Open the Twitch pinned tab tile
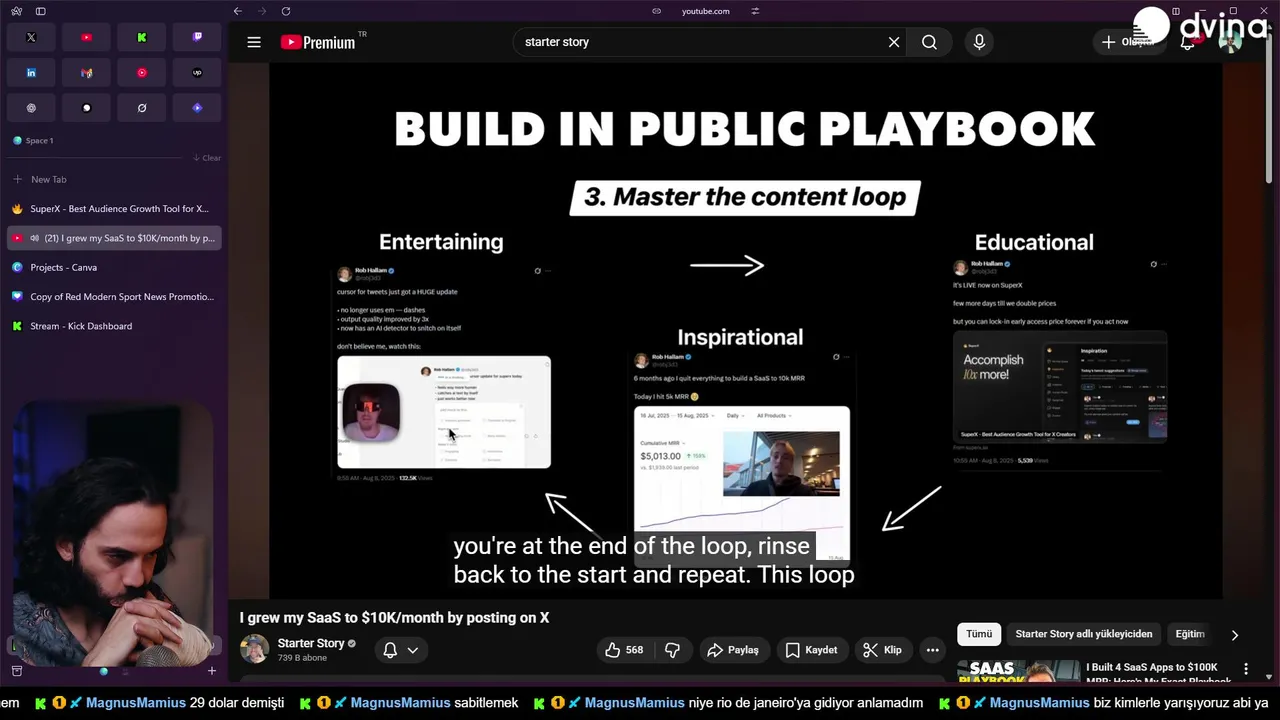1280x720 pixels. 197,37
